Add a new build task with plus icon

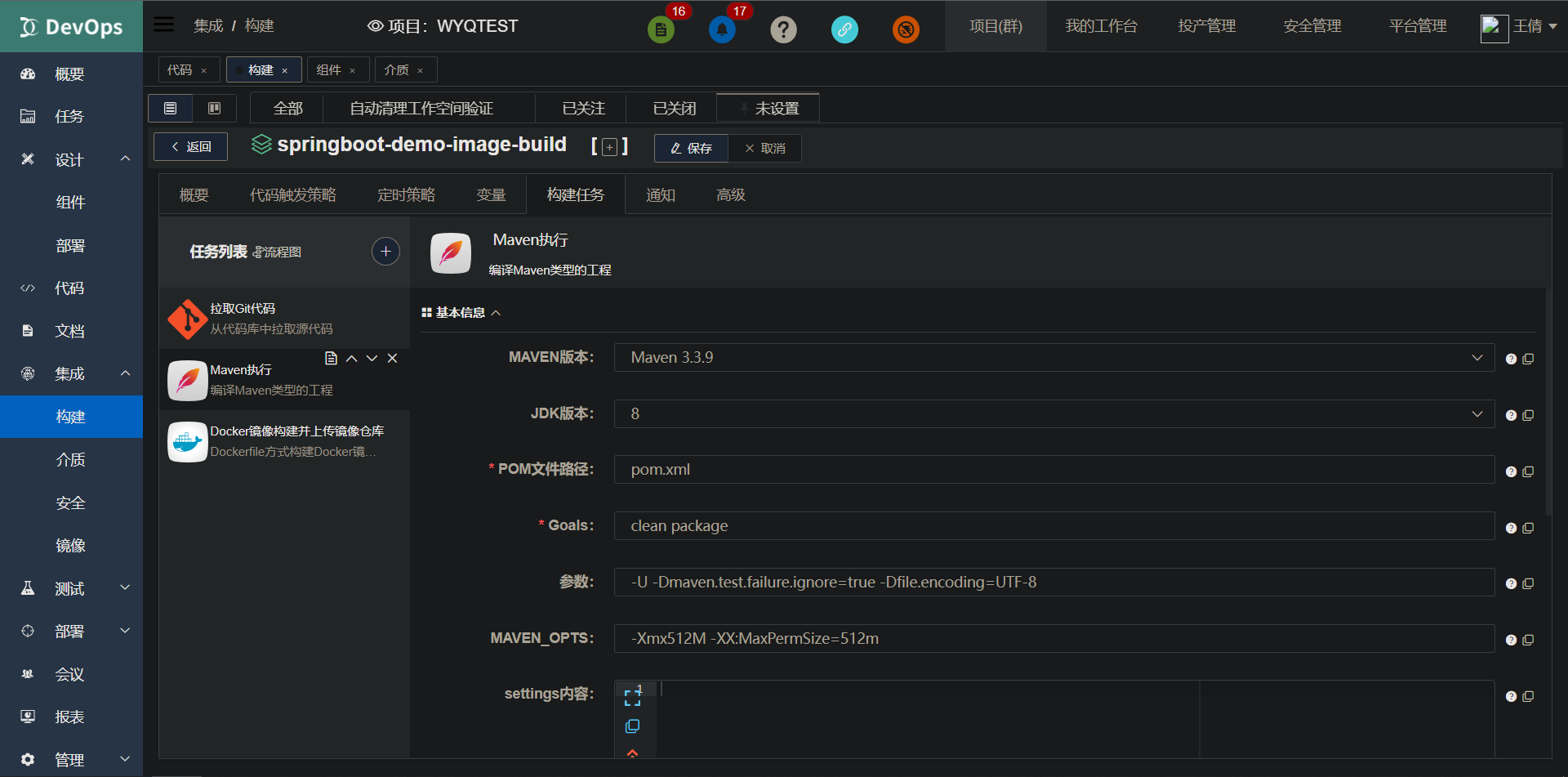[x=385, y=251]
